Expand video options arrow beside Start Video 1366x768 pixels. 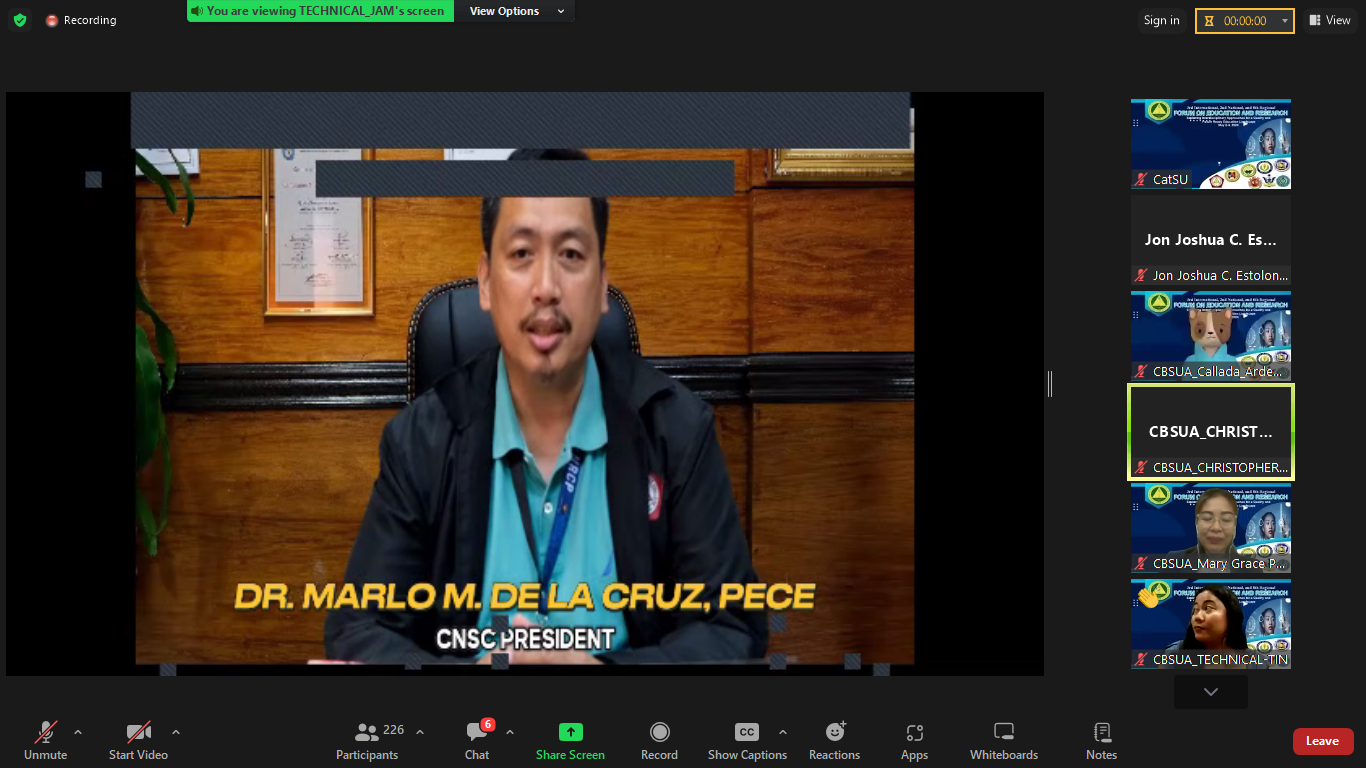(176, 732)
